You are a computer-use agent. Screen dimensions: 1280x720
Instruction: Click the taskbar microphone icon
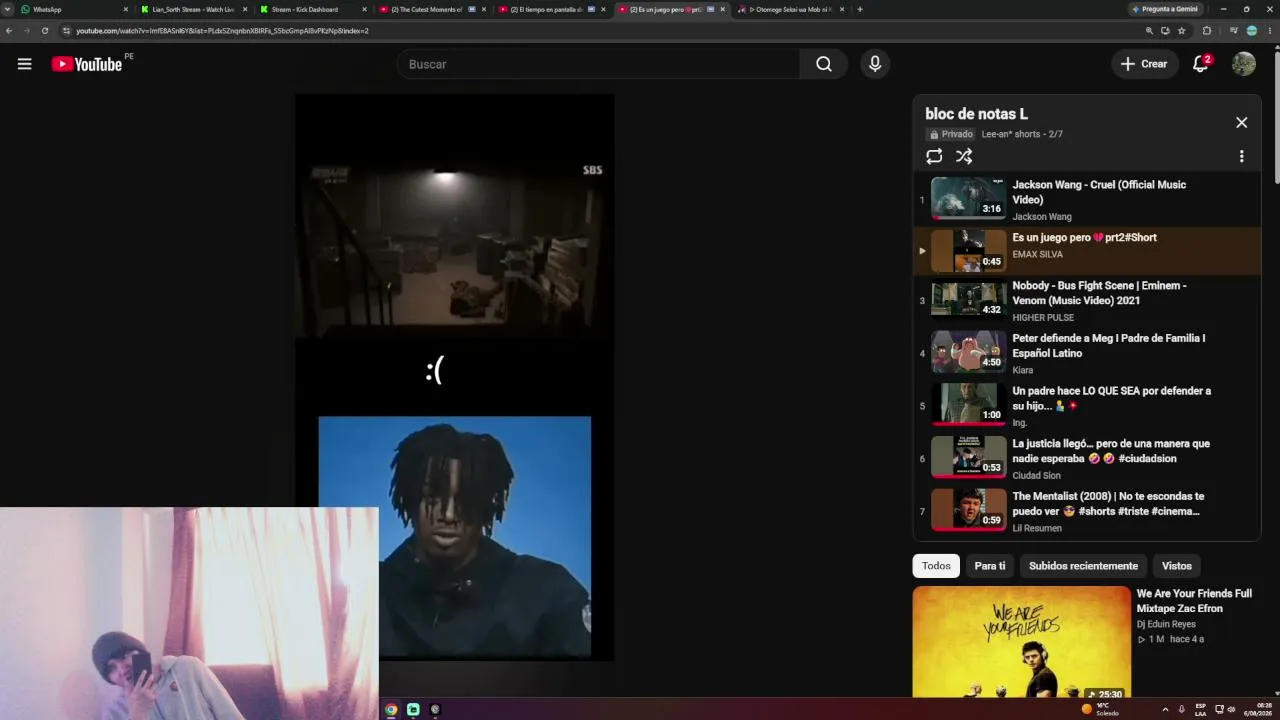tap(1181, 709)
